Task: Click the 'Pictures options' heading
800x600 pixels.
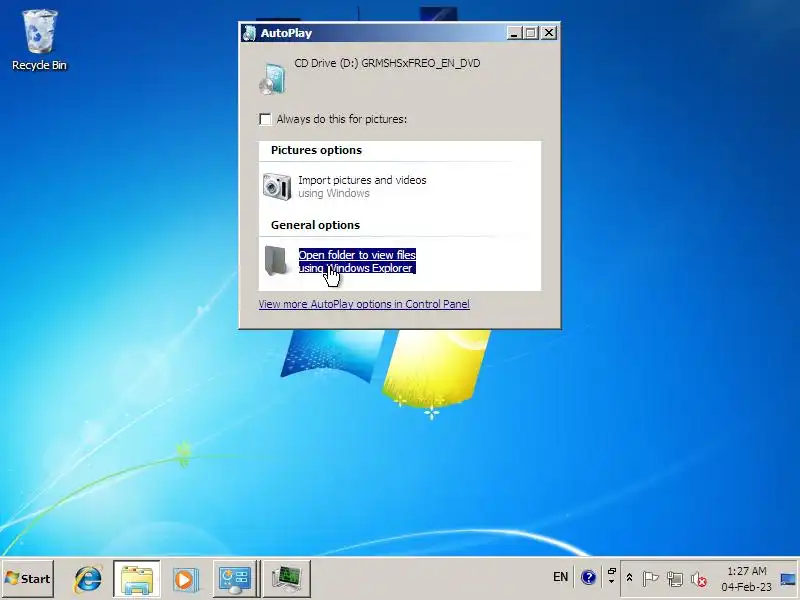Action: (316, 150)
